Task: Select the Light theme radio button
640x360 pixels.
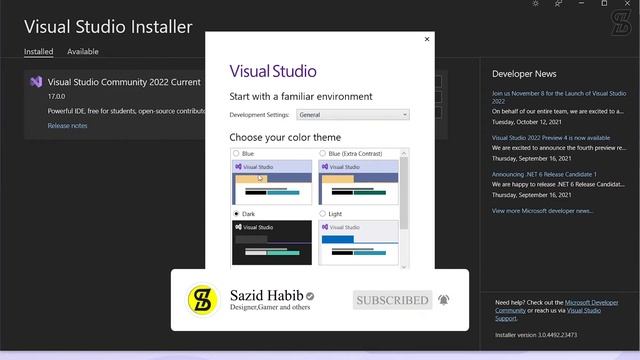Action: coord(322,213)
